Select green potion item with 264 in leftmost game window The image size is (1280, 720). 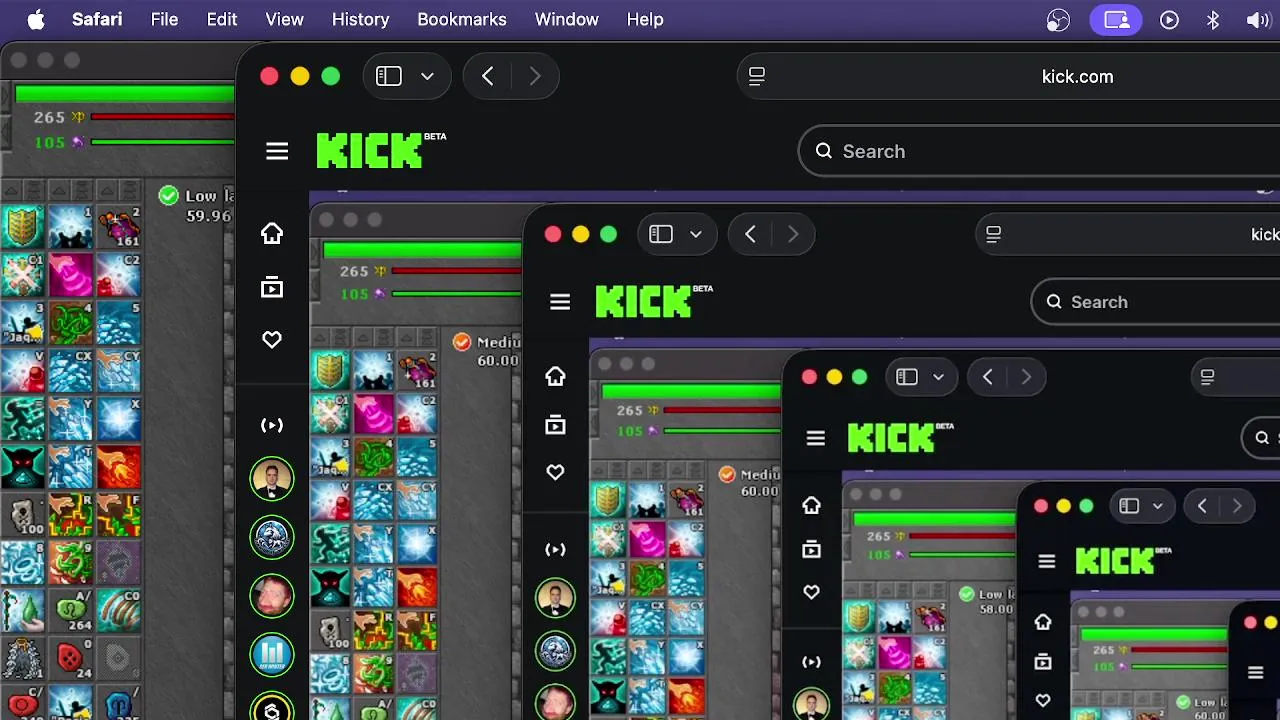point(70,611)
